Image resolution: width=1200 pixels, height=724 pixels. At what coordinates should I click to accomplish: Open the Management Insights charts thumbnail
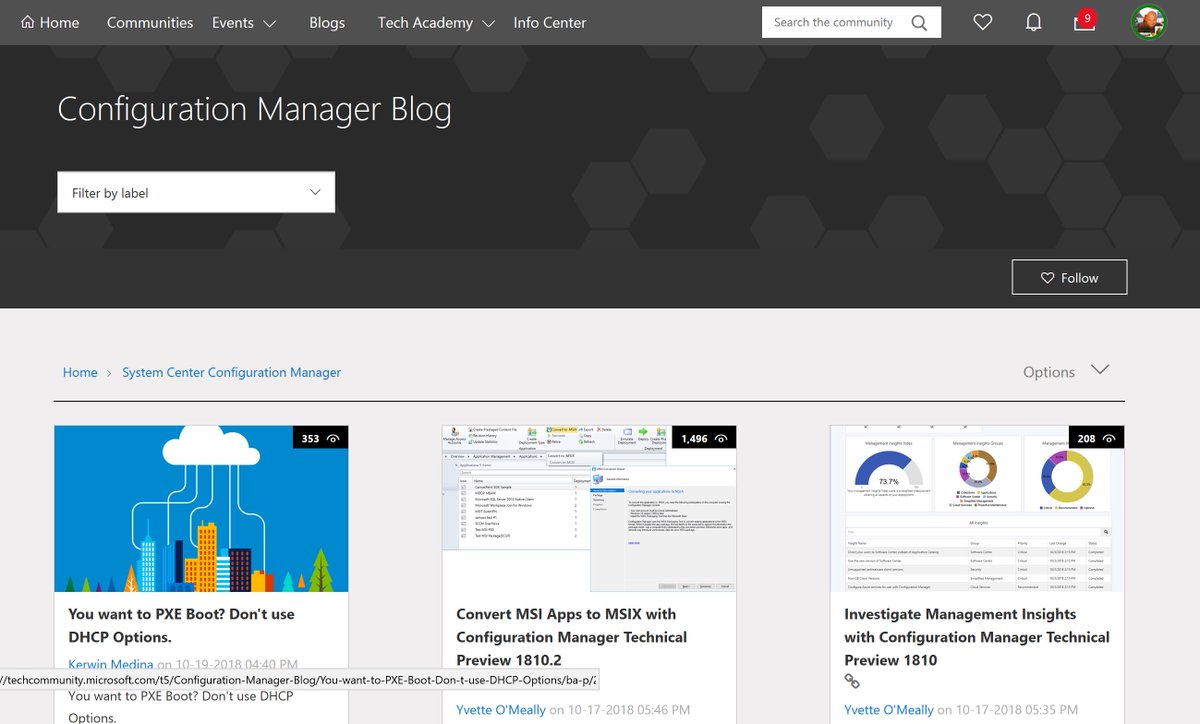[977, 509]
